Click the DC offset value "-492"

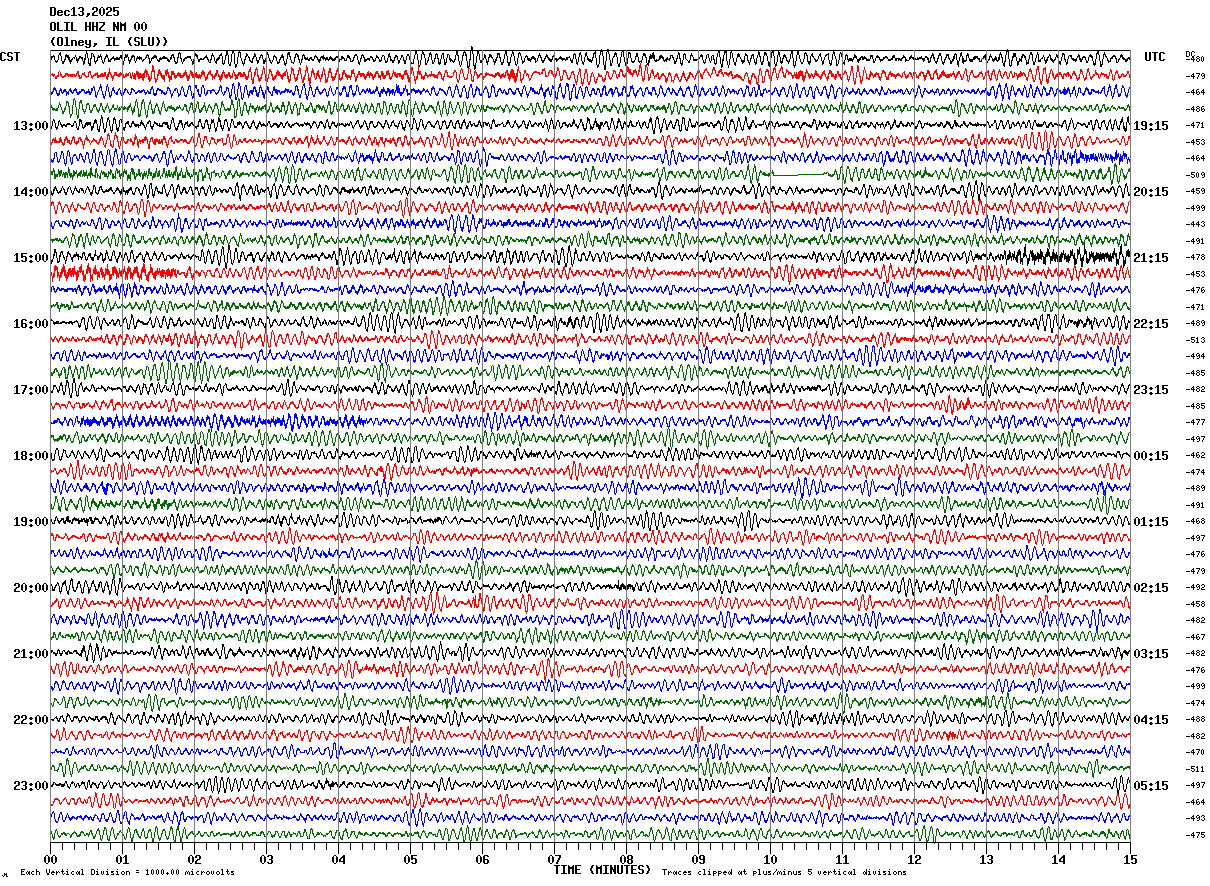pos(1195,587)
